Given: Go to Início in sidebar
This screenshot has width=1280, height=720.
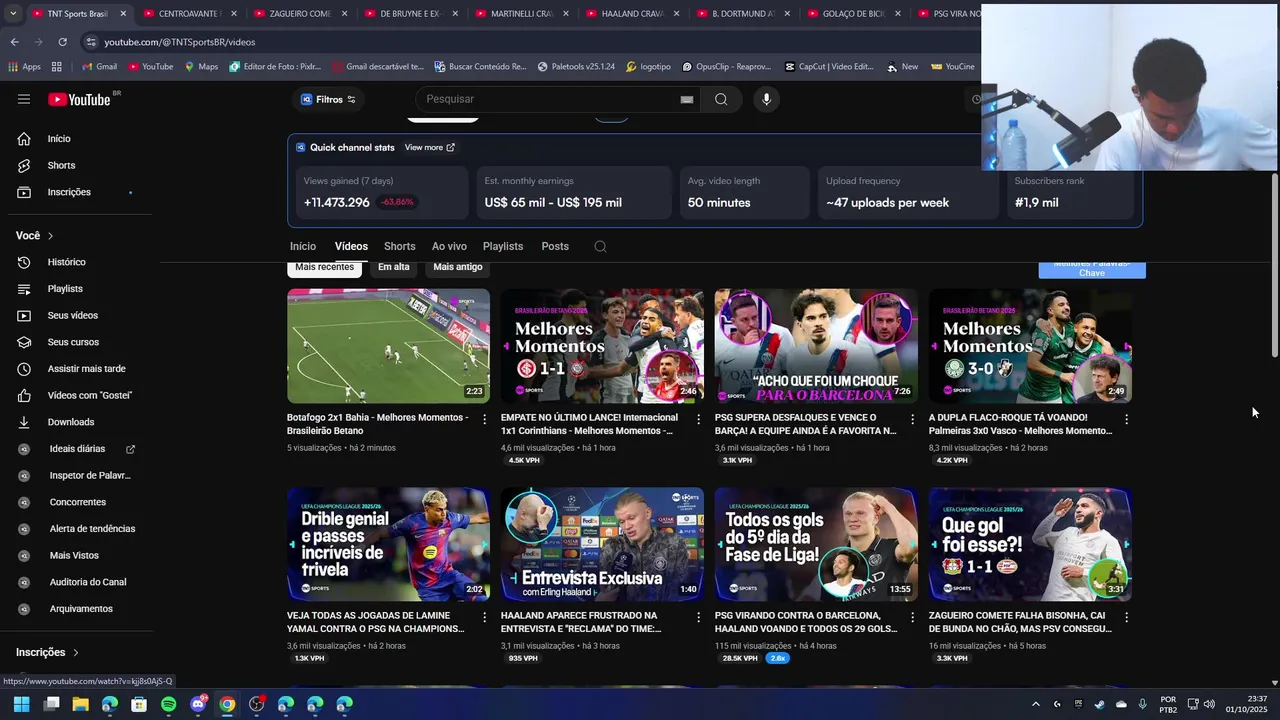Looking at the screenshot, I should tap(59, 139).
